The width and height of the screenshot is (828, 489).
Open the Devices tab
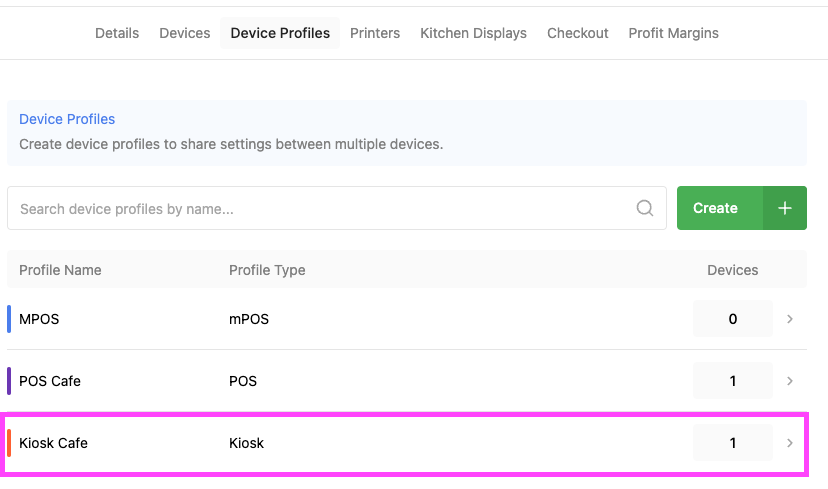point(185,33)
